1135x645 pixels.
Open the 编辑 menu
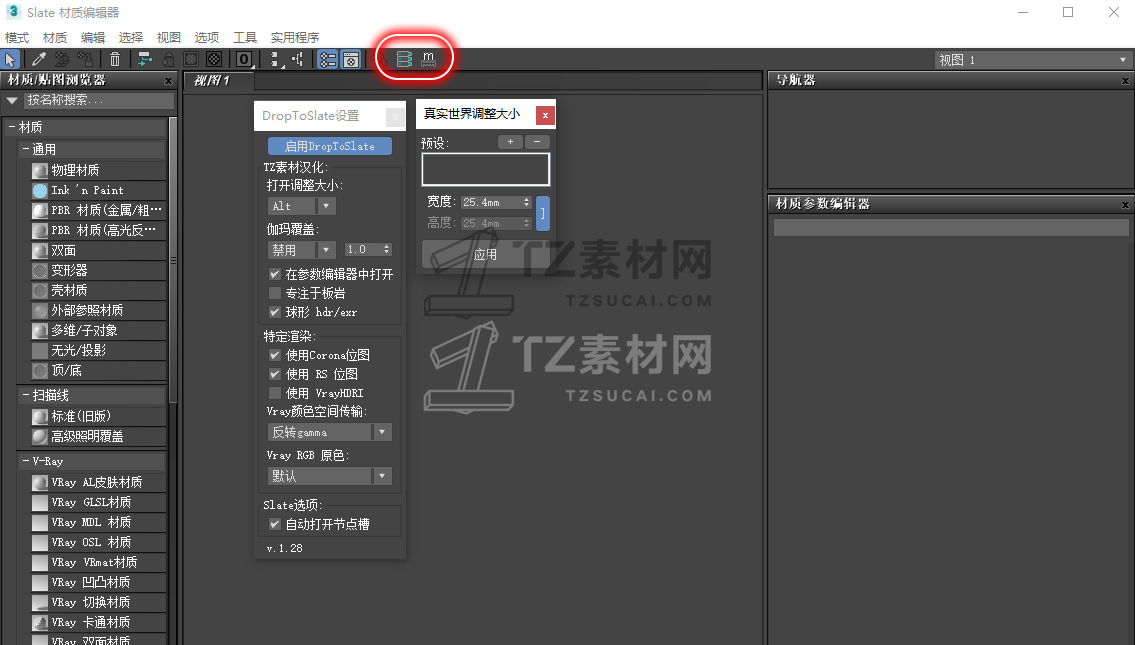[93, 38]
